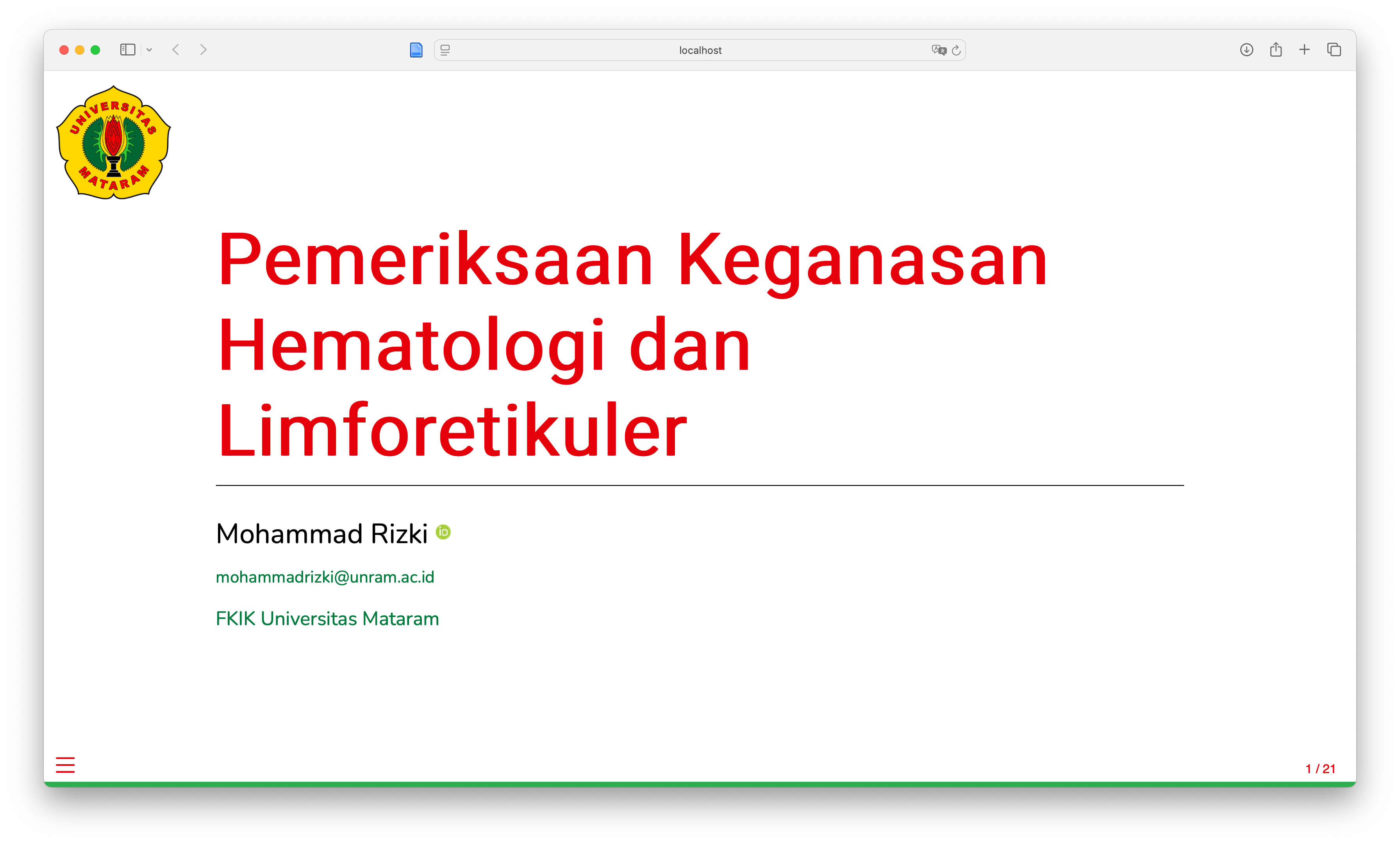Reload the localhost page
1400x845 pixels.
(956, 50)
